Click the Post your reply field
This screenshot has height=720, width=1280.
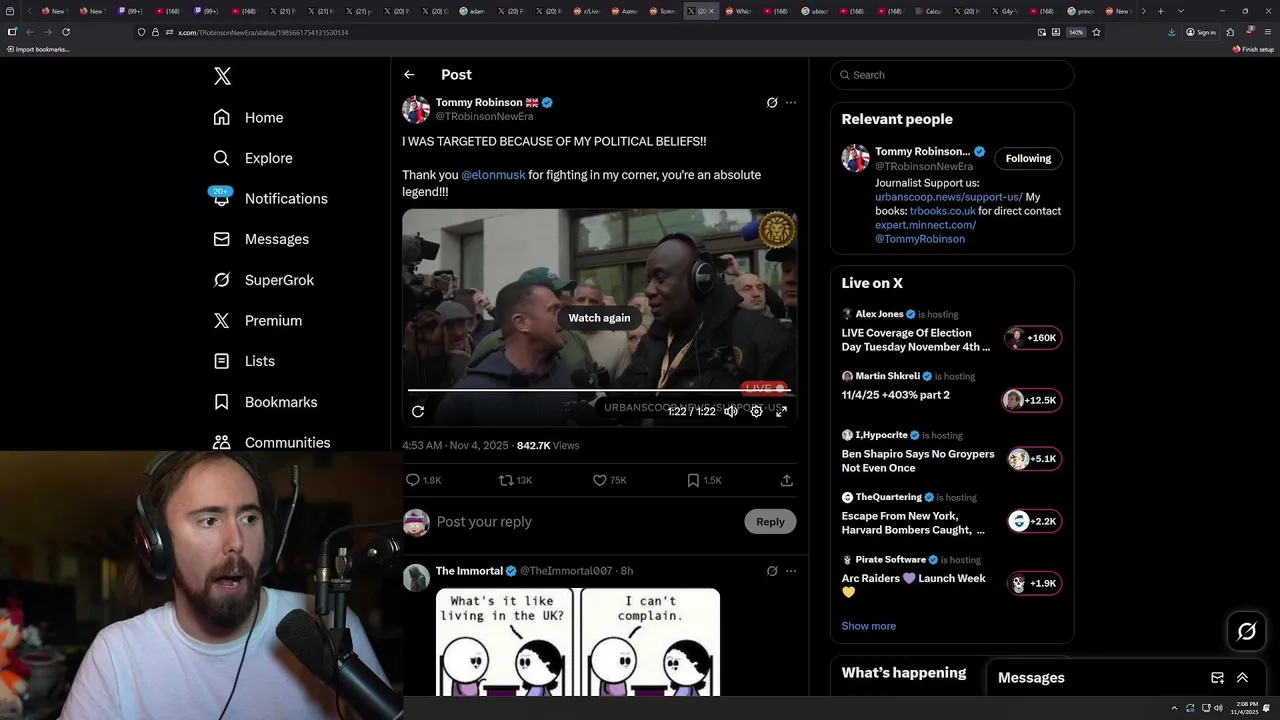585,522
